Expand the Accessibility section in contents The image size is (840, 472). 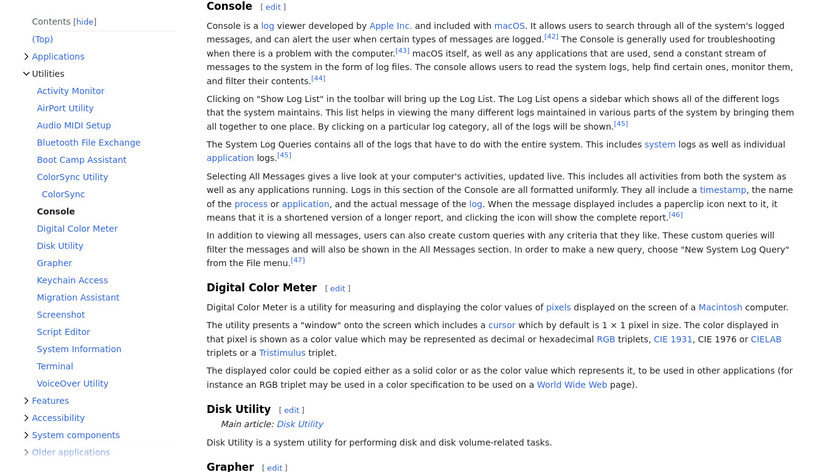(x=26, y=417)
